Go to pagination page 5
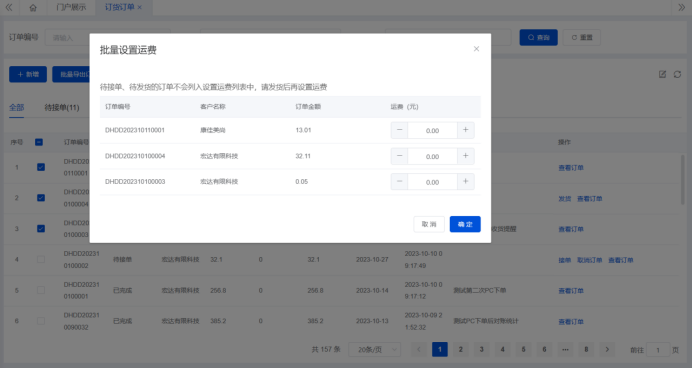This screenshot has width=693, height=368. (x=523, y=349)
